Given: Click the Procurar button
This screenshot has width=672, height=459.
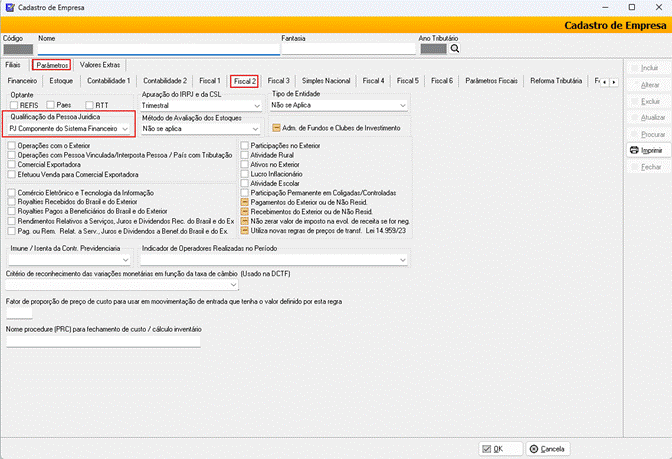Looking at the screenshot, I should (x=648, y=134).
